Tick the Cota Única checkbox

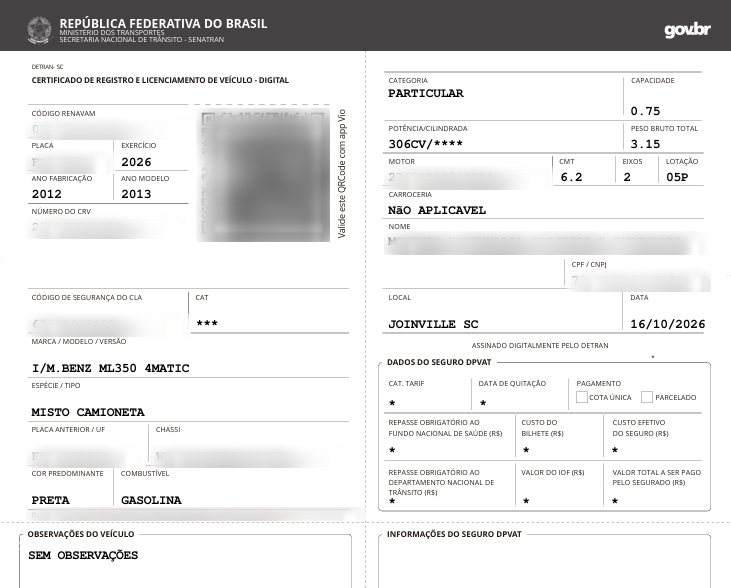pyautogui.click(x=581, y=397)
